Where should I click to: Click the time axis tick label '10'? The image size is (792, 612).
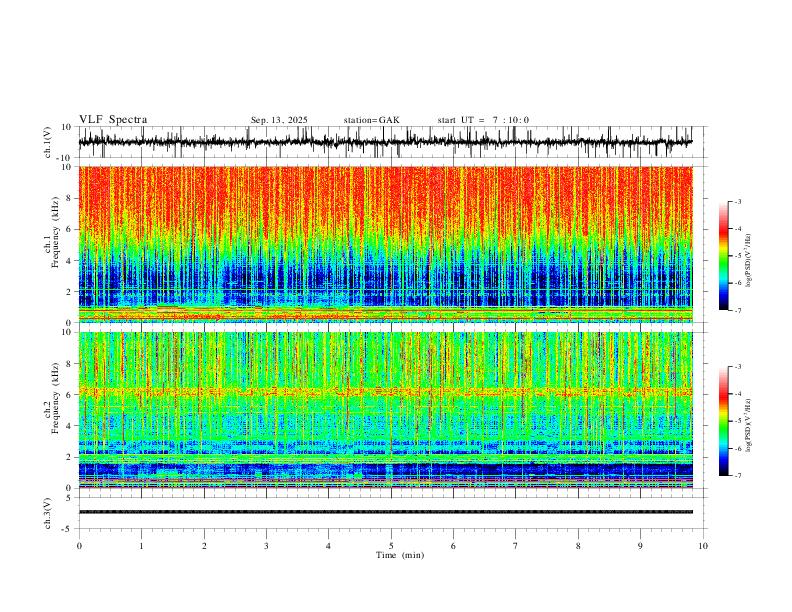(703, 546)
